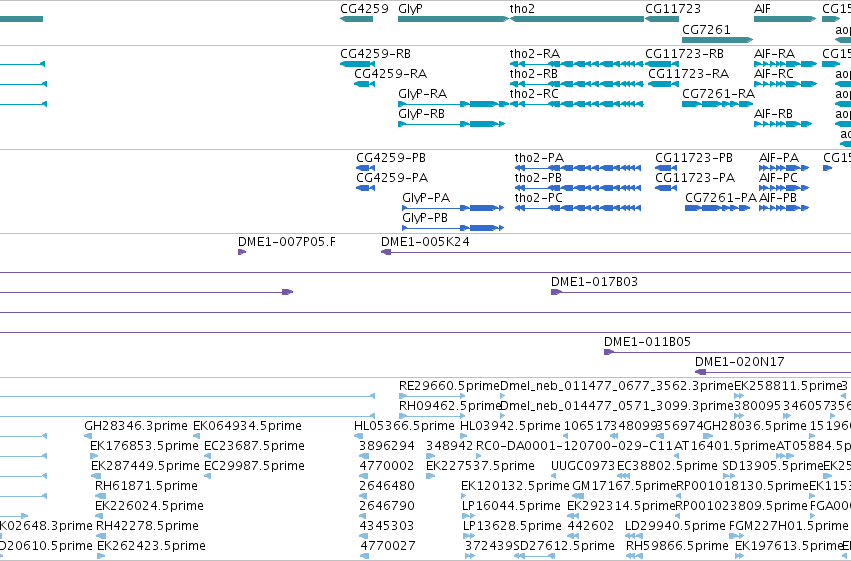The height and width of the screenshot is (561, 851).
Task: Click the AIF-PC protein feature
Action: point(784,188)
